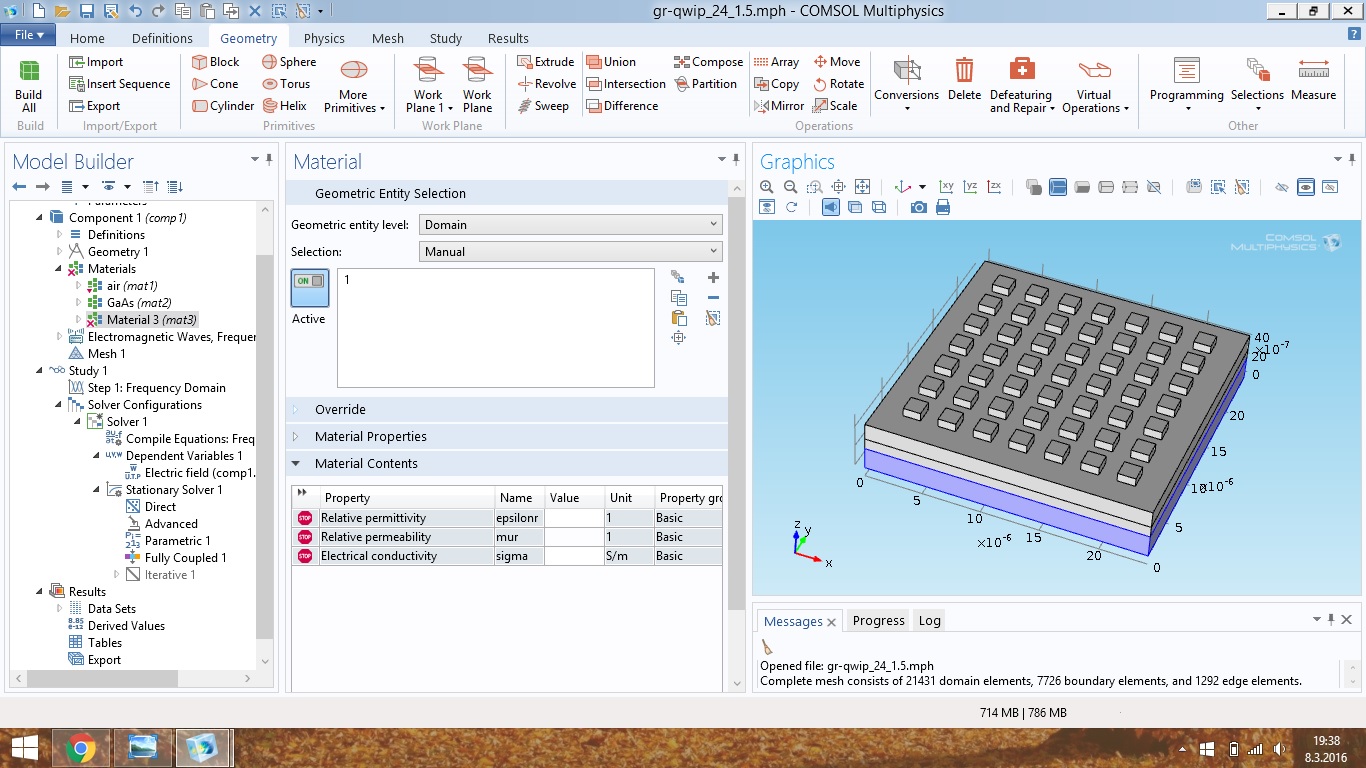1366x768 pixels.
Task: Click Insert Sequence button
Action: click(x=119, y=84)
